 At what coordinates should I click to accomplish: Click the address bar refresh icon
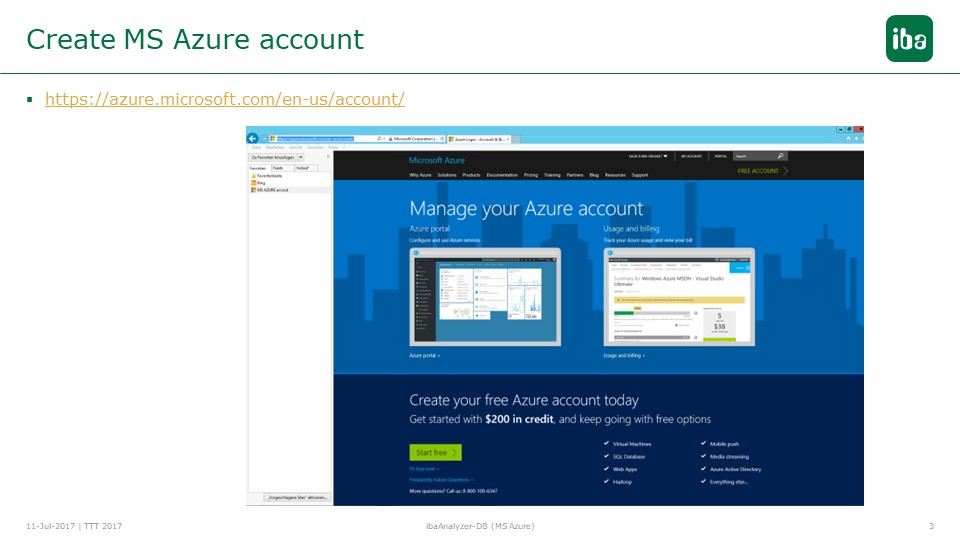click(442, 139)
